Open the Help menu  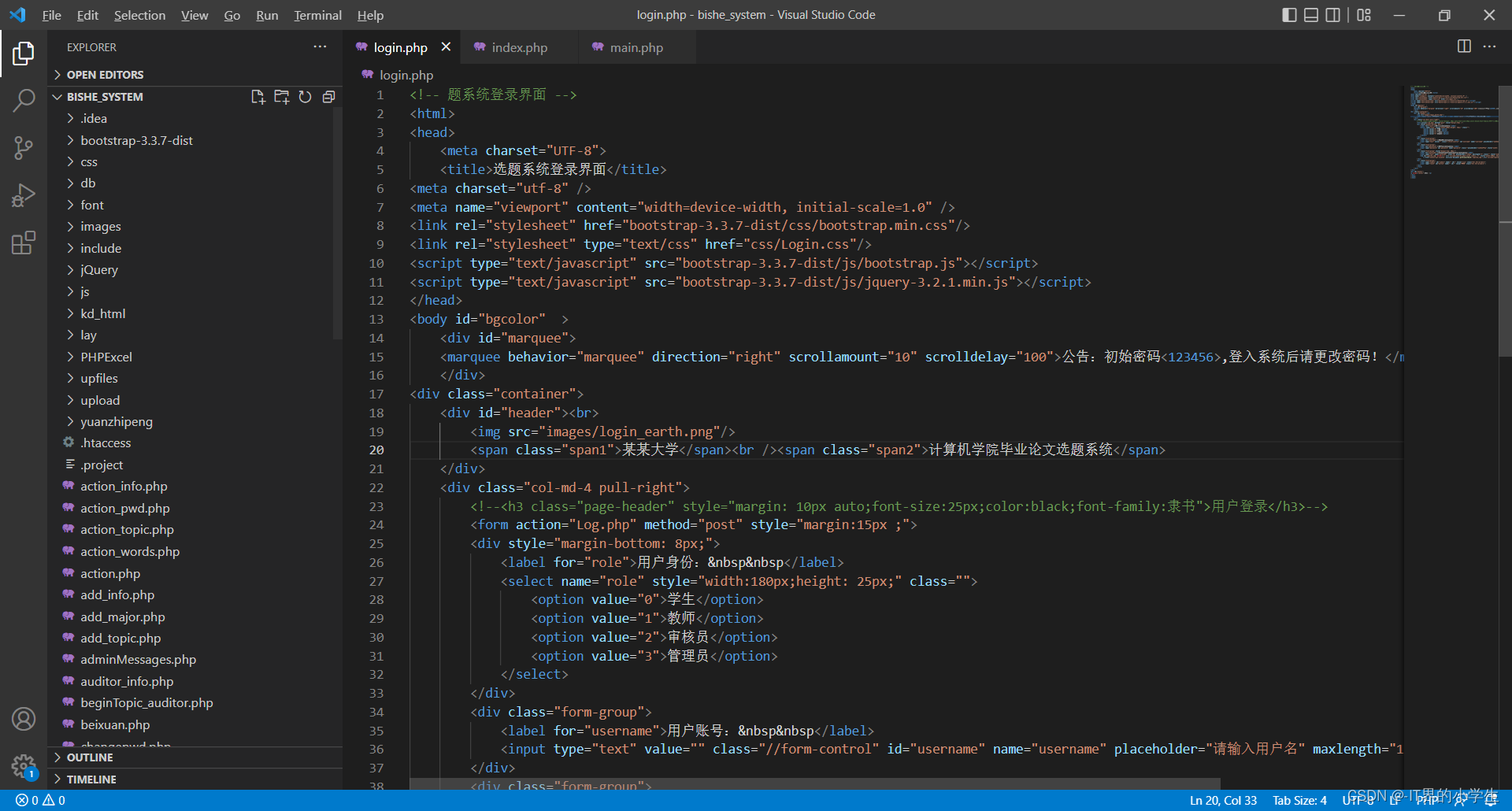pos(370,15)
